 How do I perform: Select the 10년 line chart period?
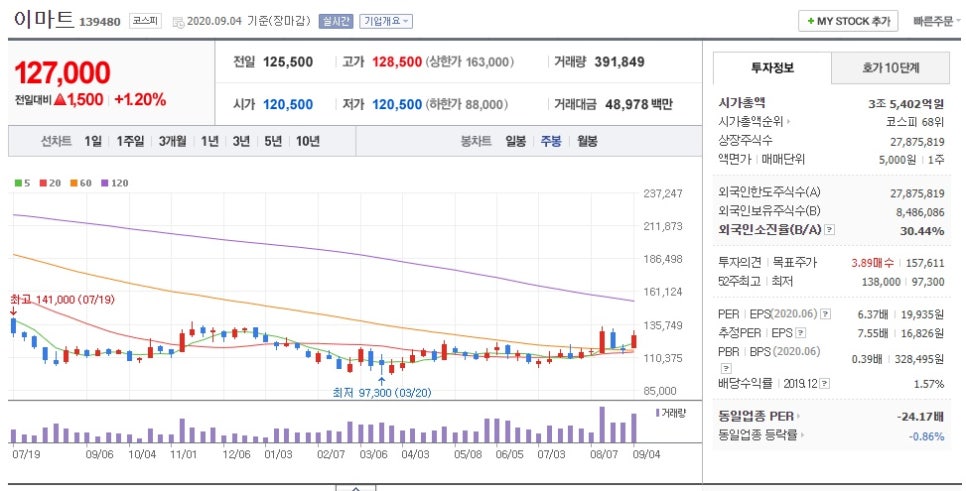pyautogui.click(x=307, y=141)
